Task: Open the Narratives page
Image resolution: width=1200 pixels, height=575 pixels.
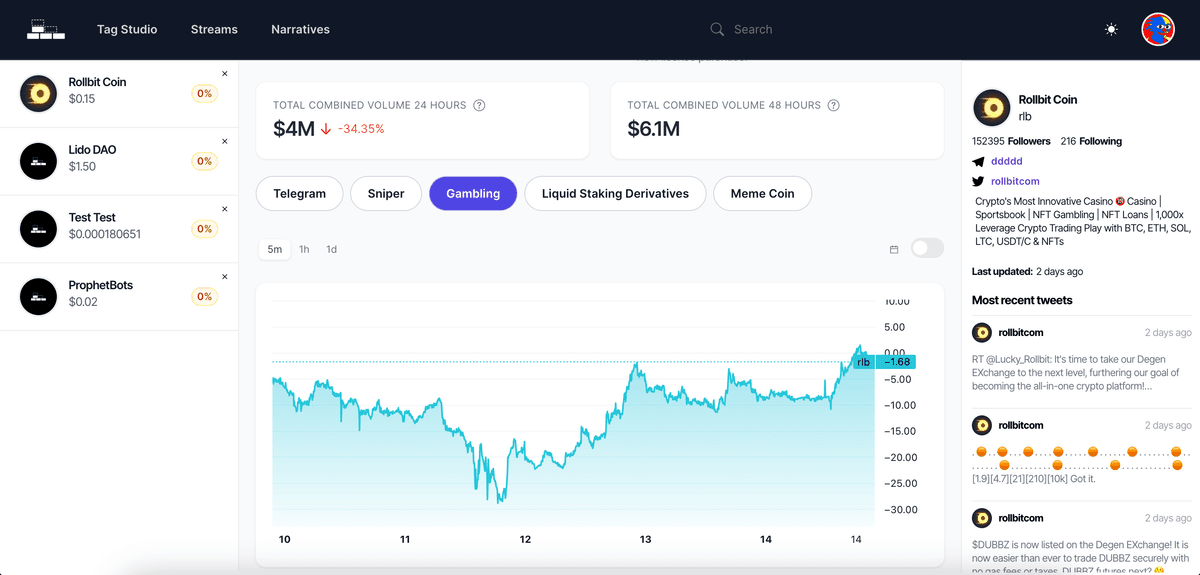Action: [x=300, y=30]
